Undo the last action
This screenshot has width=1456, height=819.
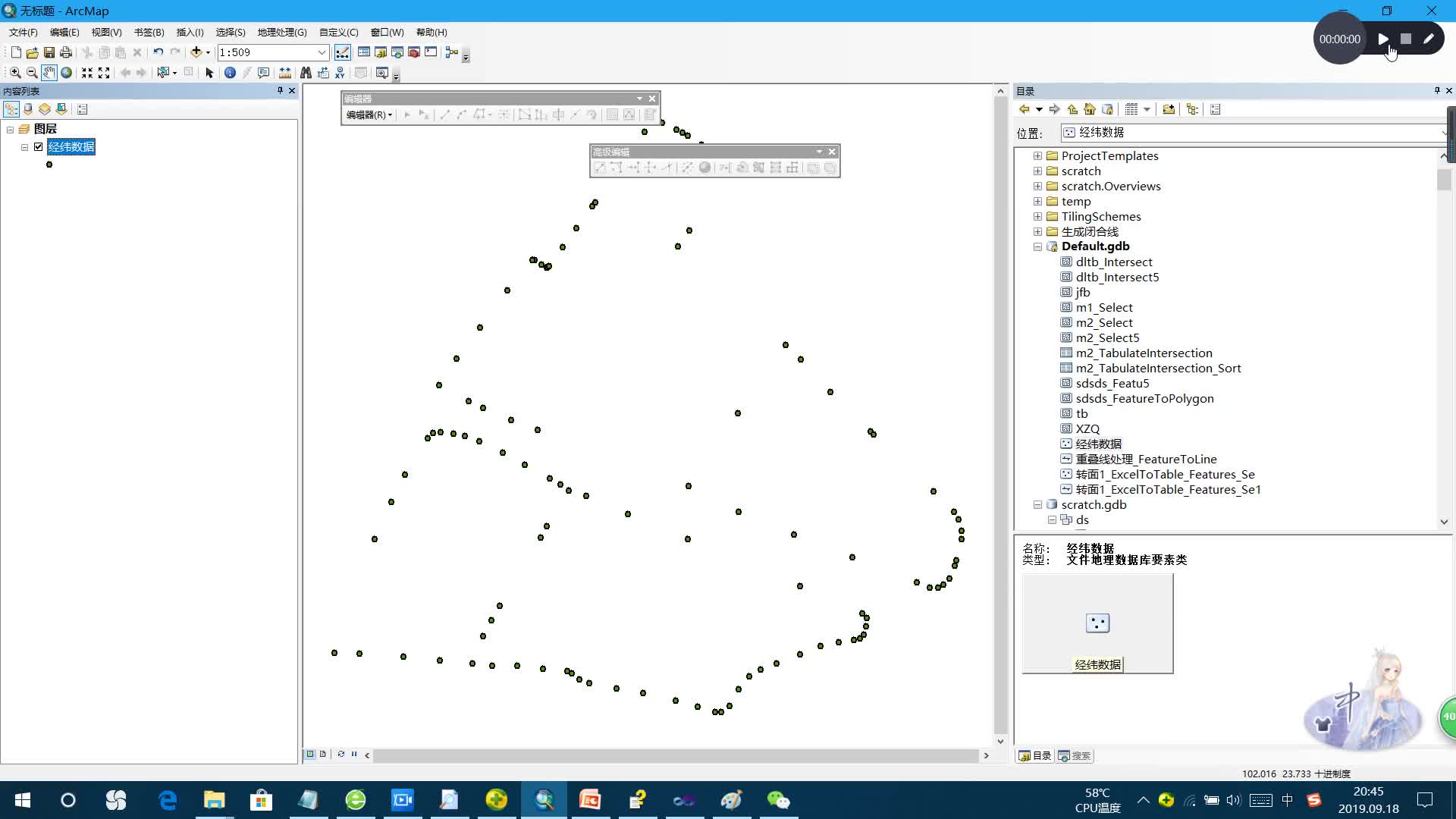point(158,52)
